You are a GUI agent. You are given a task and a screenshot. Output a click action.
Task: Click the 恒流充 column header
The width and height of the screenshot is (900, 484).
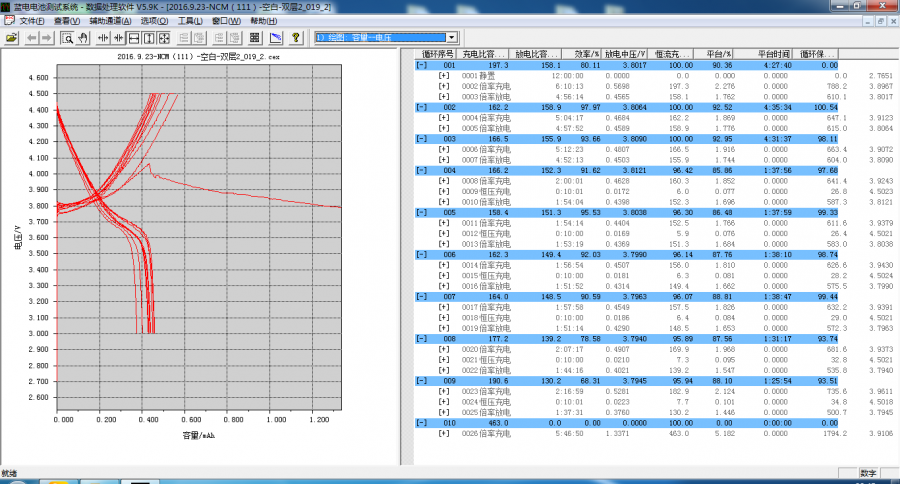tap(670, 54)
